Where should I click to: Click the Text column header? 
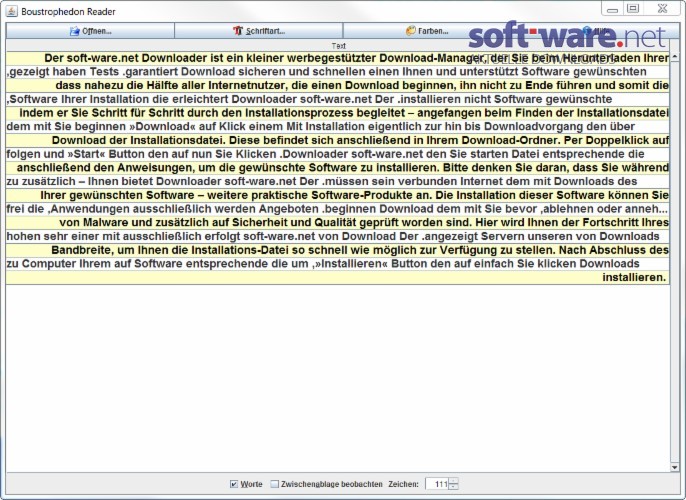point(338,45)
